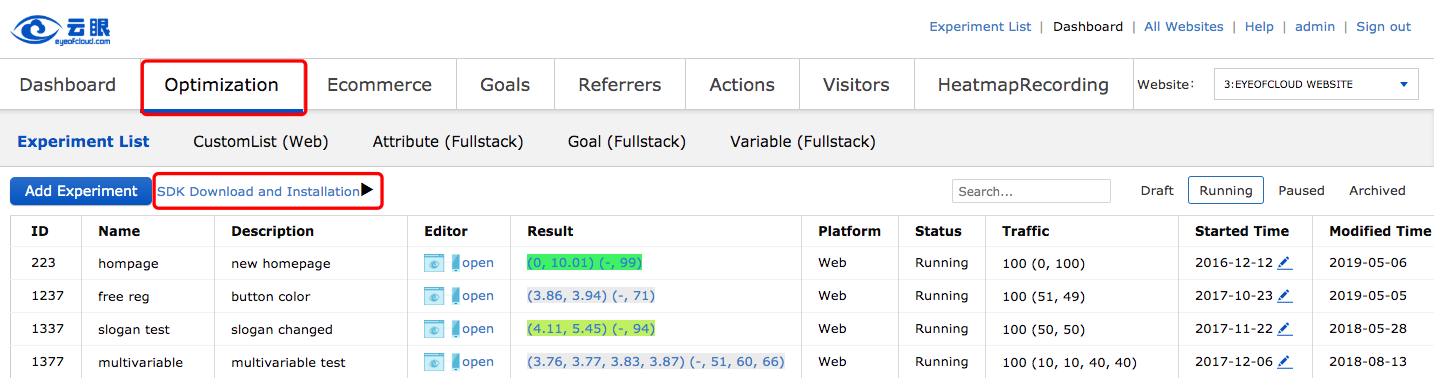Open web editor icon for hompage experiment
The width and height of the screenshot is (1435, 378).
(x=434, y=263)
